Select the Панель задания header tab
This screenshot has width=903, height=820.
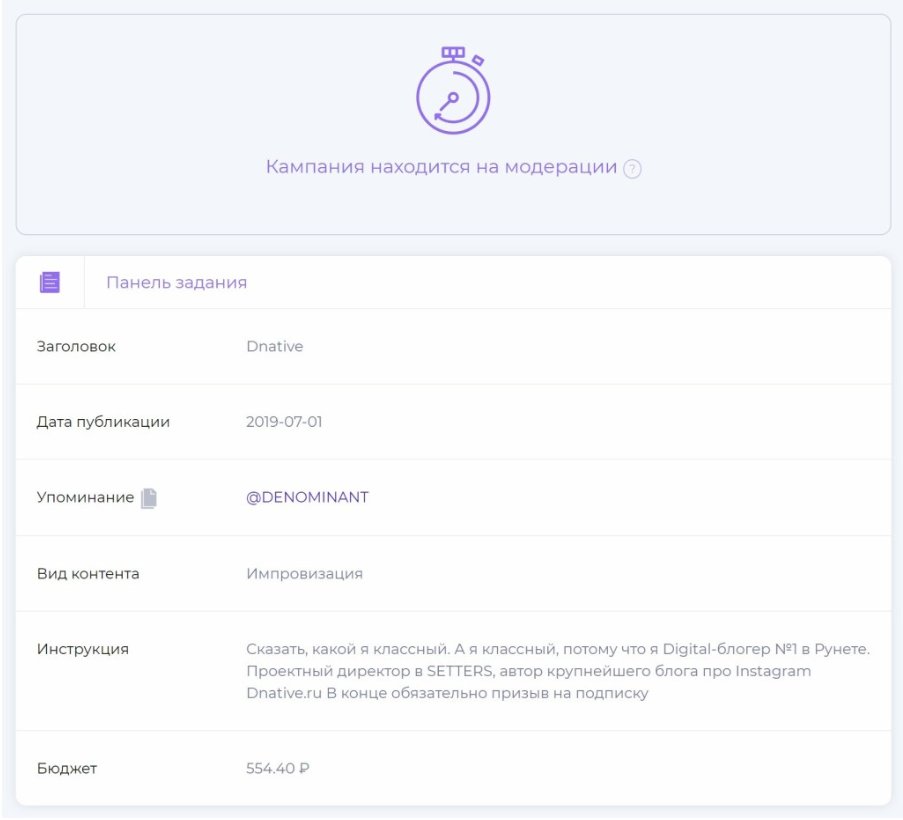[x=176, y=283]
